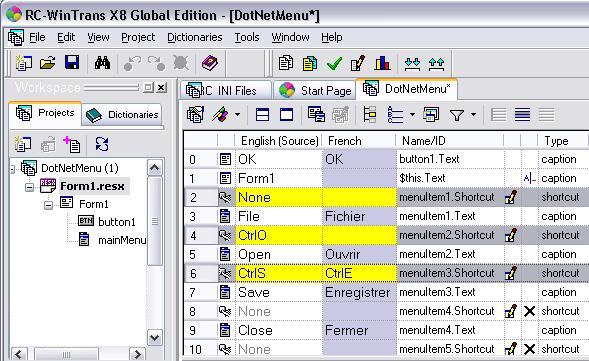589x361 pixels.
Task: Close the Workspace panel with its X
Action: [x=162, y=88]
